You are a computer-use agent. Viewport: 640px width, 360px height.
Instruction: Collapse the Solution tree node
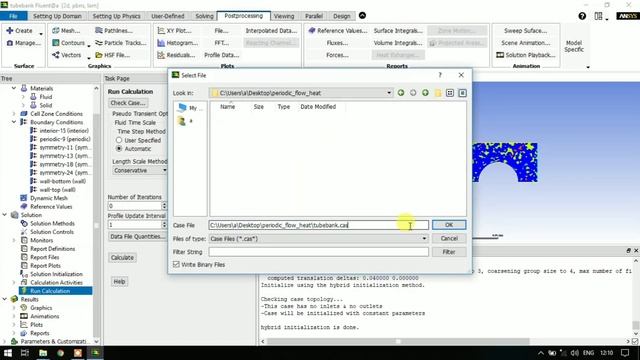point(5,215)
